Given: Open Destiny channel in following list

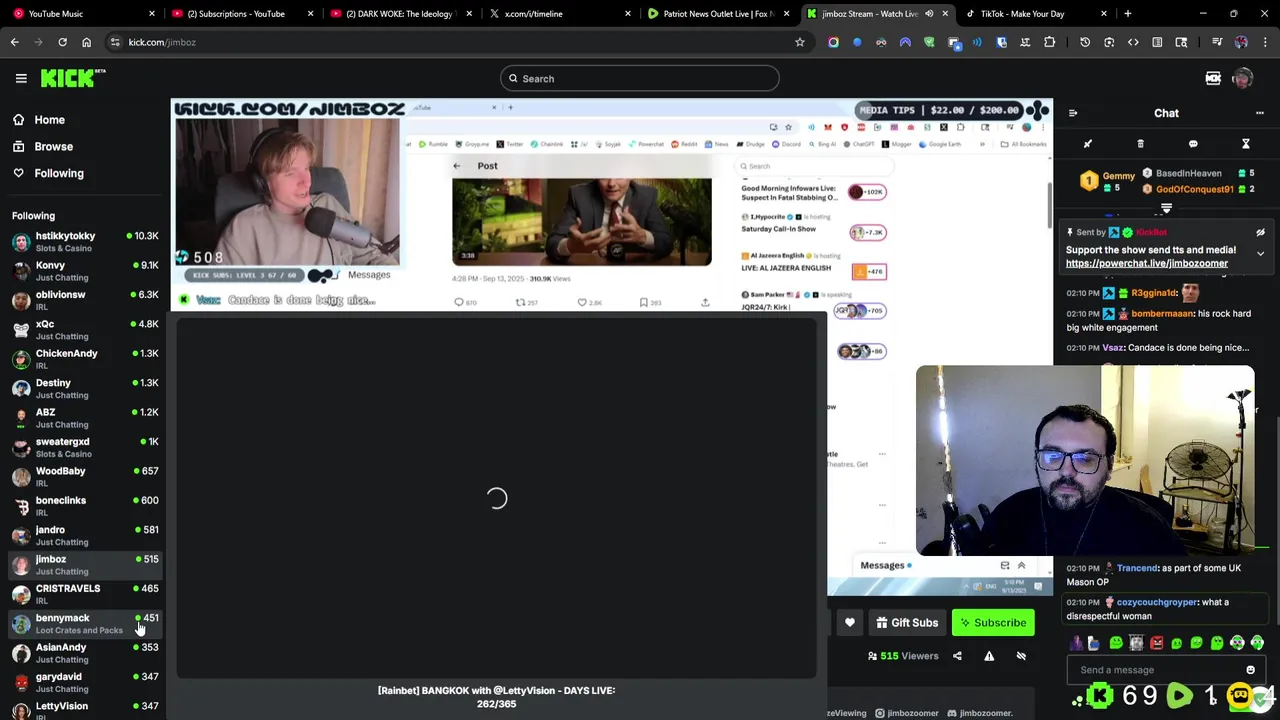Looking at the screenshot, I should pyautogui.click(x=85, y=388).
